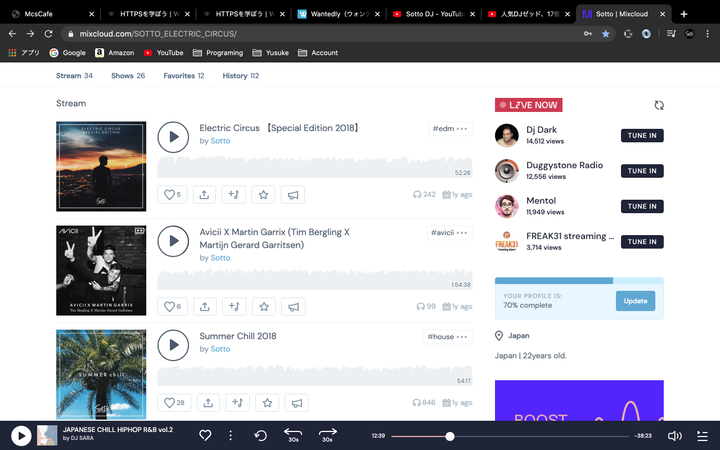Share the Avicii X Martin Garrix show

(205, 306)
